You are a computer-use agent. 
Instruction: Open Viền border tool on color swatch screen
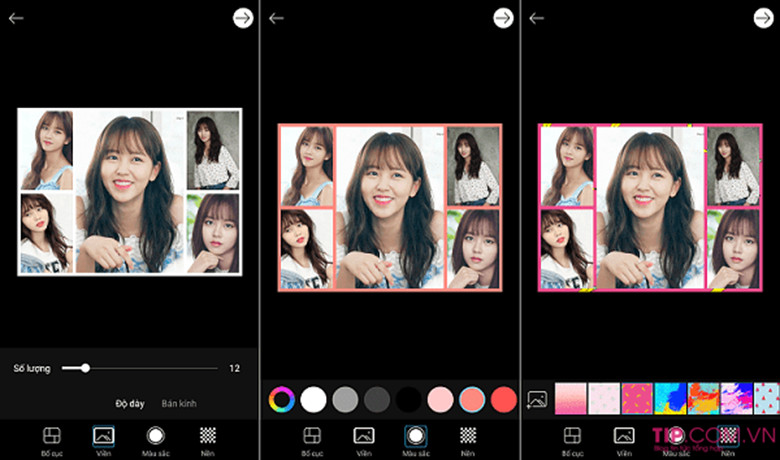tap(364, 441)
